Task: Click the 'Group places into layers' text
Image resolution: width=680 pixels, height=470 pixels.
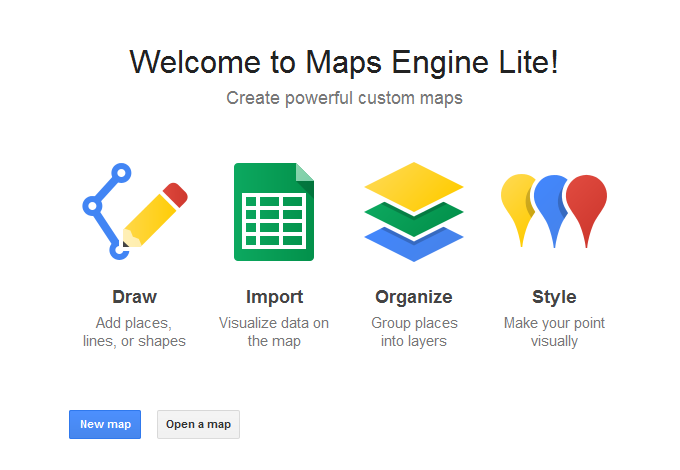Action: coord(413,332)
